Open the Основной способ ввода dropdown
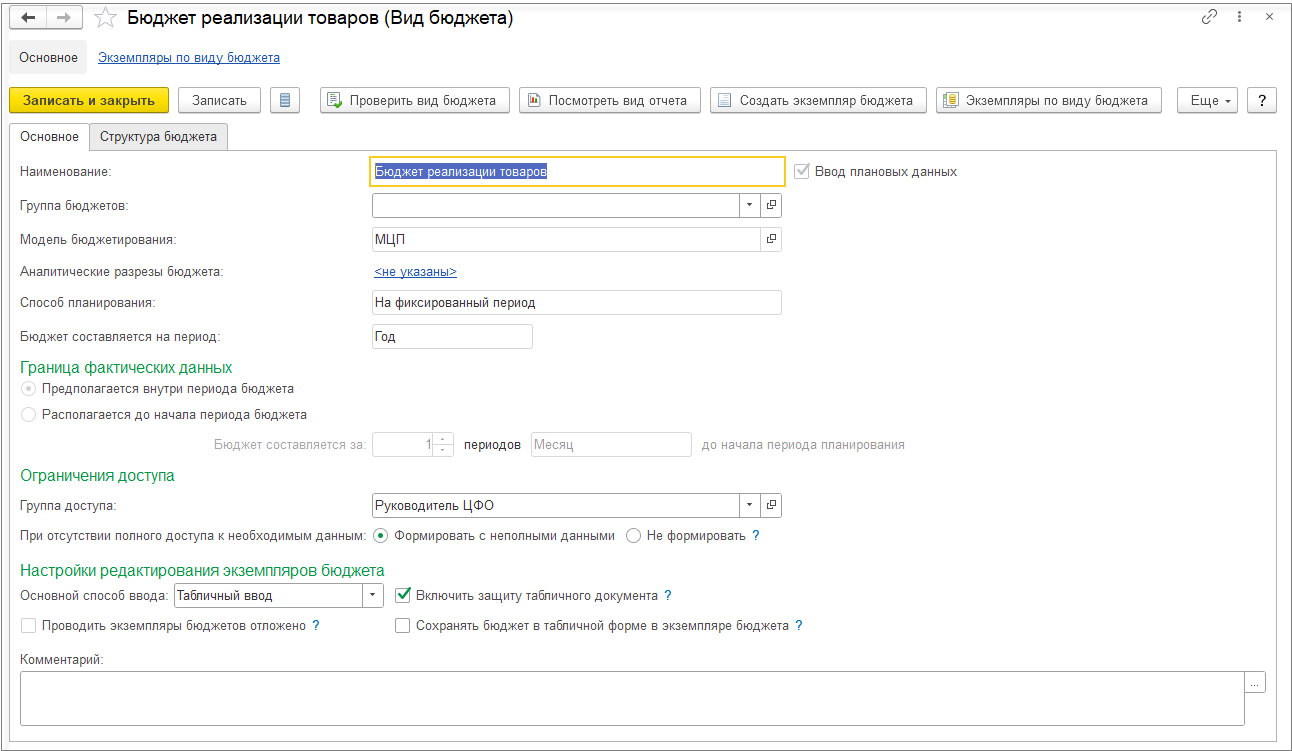 click(x=373, y=595)
